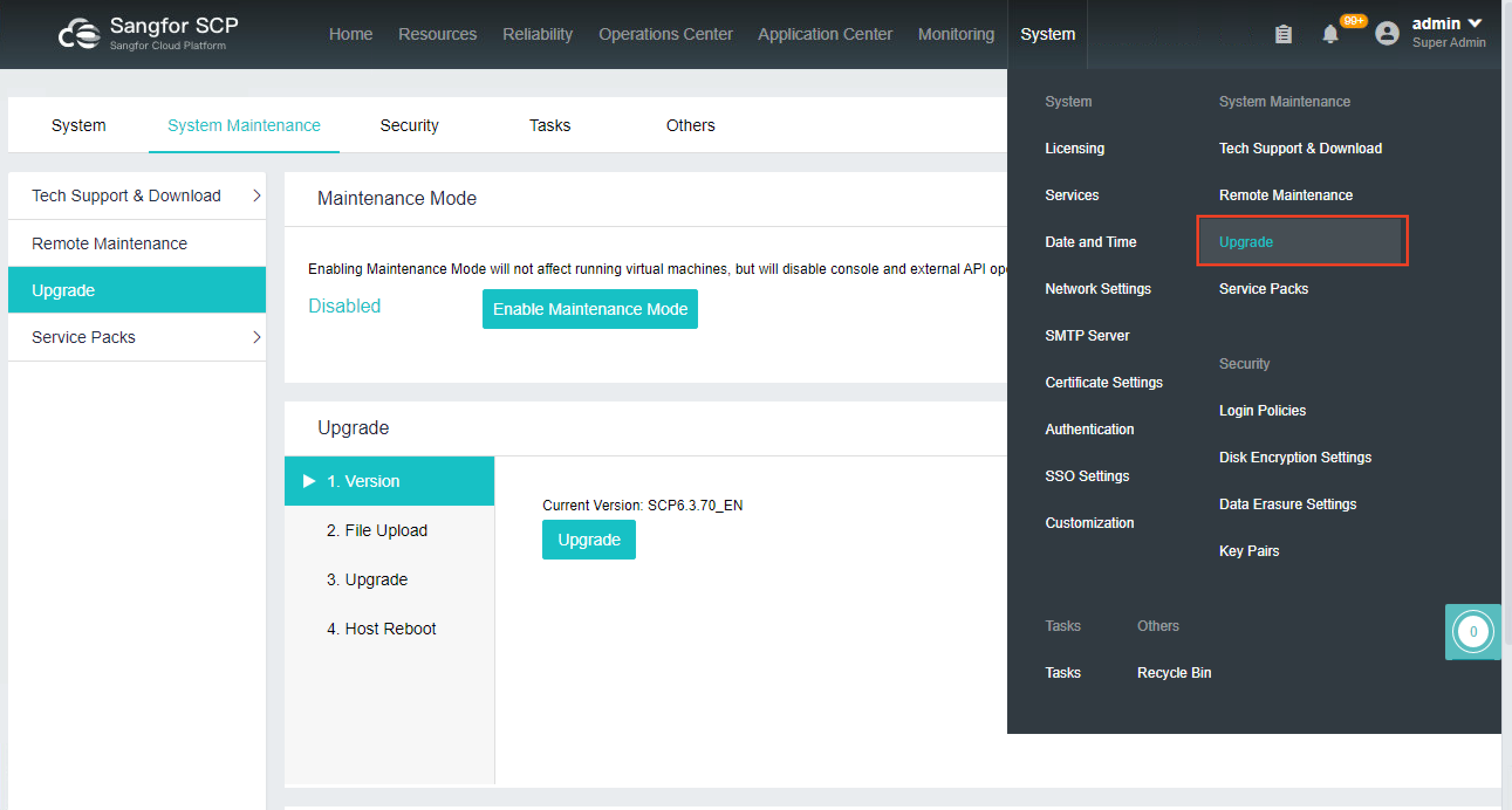The width and height of the screenshot is (1512, 810).
Task: Select Remote Maintenance in sidebar
Action: coord(137,243)
